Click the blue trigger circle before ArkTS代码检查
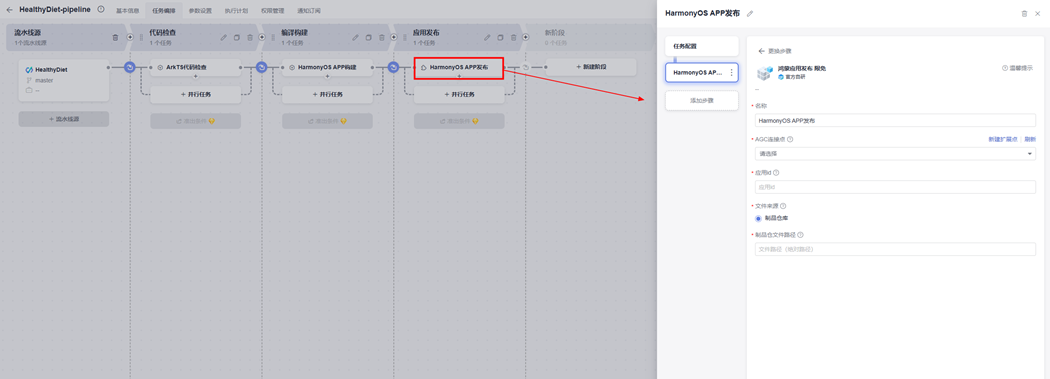 pos(130,68)
